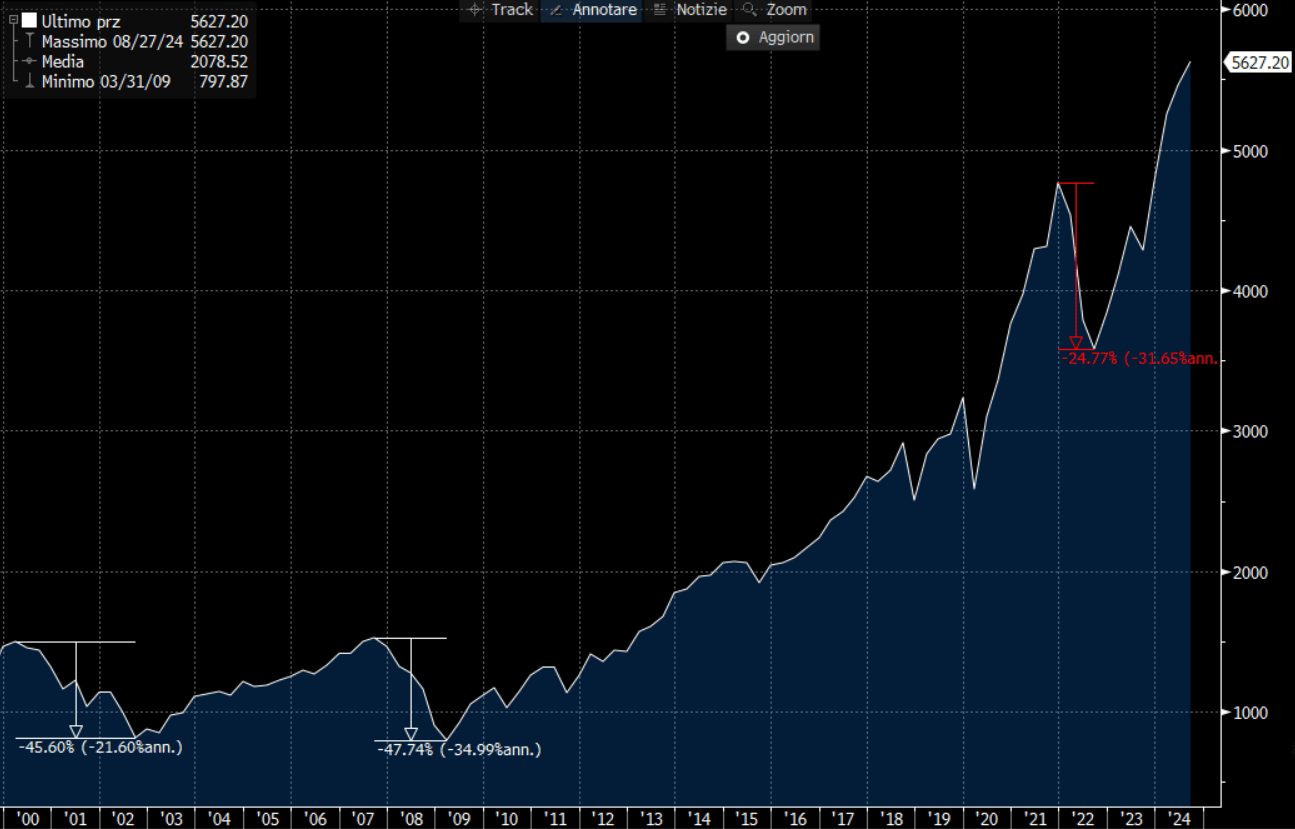
Task: Click the white Ultimo prz series color swatch
Action: [x=29, y=20]
